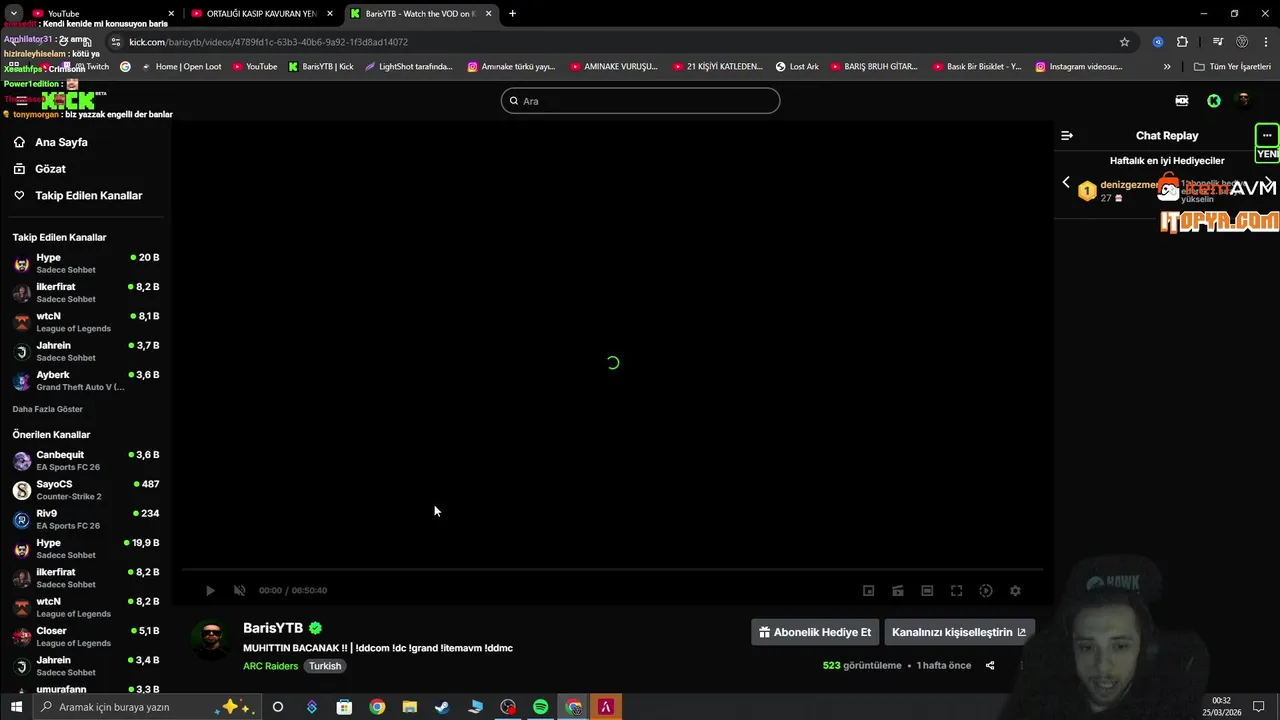Open the 'Tüm Yer İşaretleri' folder
The width and height of the screenshot is (1280, 720).
1232,67
